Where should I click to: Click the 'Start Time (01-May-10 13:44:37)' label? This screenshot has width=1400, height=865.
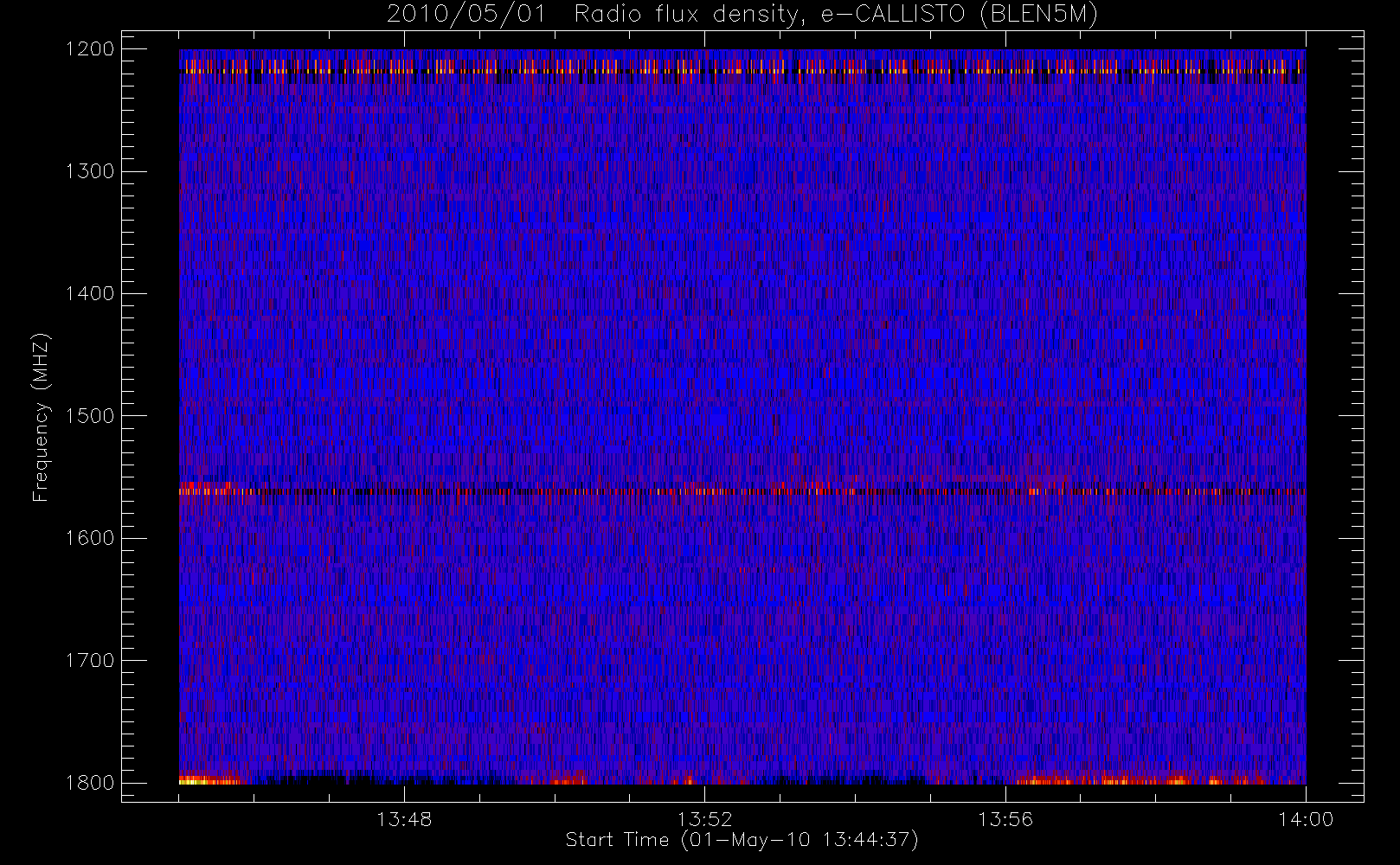pos(742,840)
